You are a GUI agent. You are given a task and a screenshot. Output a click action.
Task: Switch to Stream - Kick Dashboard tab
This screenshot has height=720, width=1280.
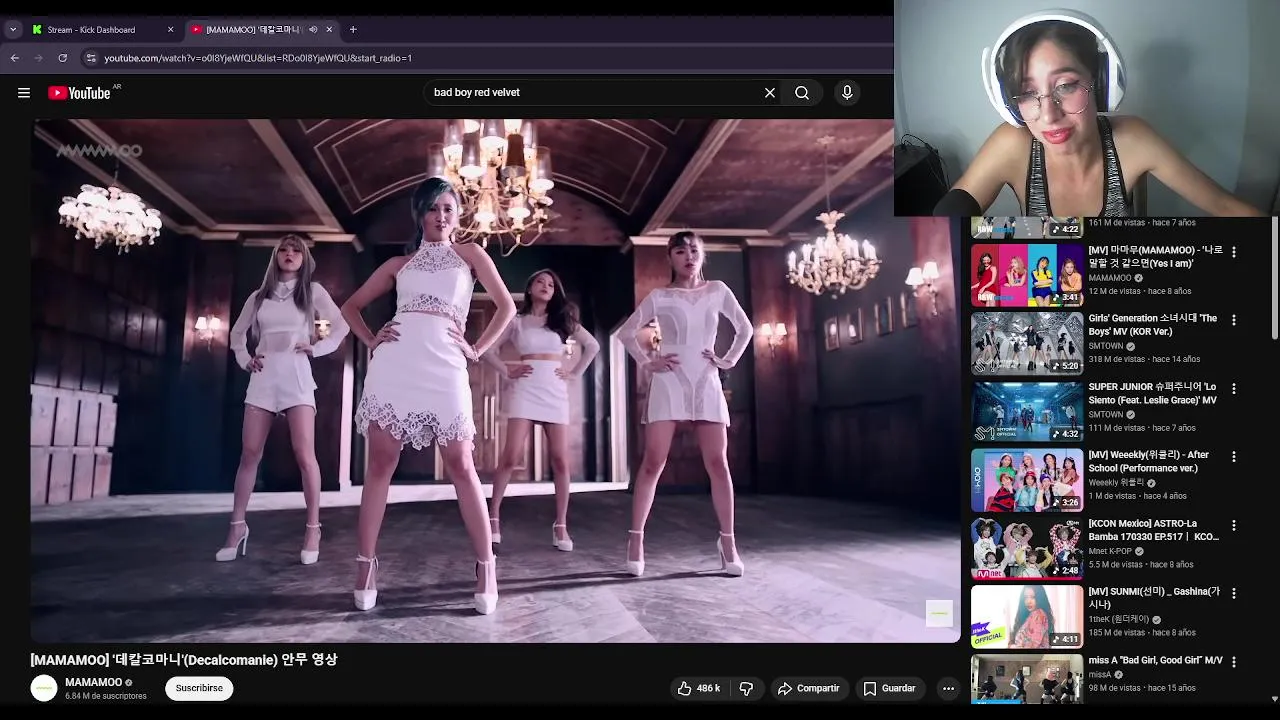click(100, 30)
